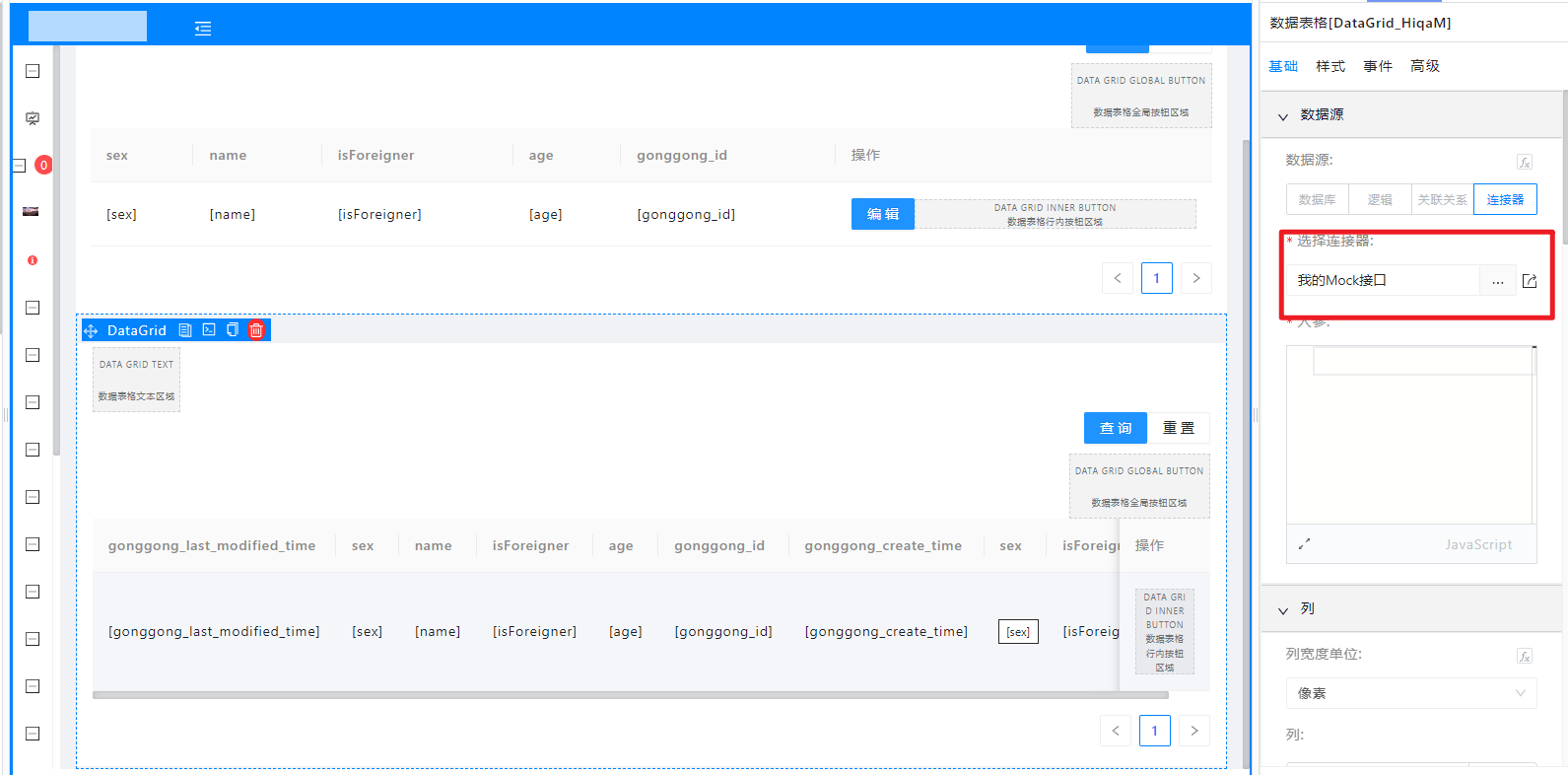This screenshot has width=1568, height=775.
Task: Delete the selected DataGrid with trash icon
Action: 256,330
